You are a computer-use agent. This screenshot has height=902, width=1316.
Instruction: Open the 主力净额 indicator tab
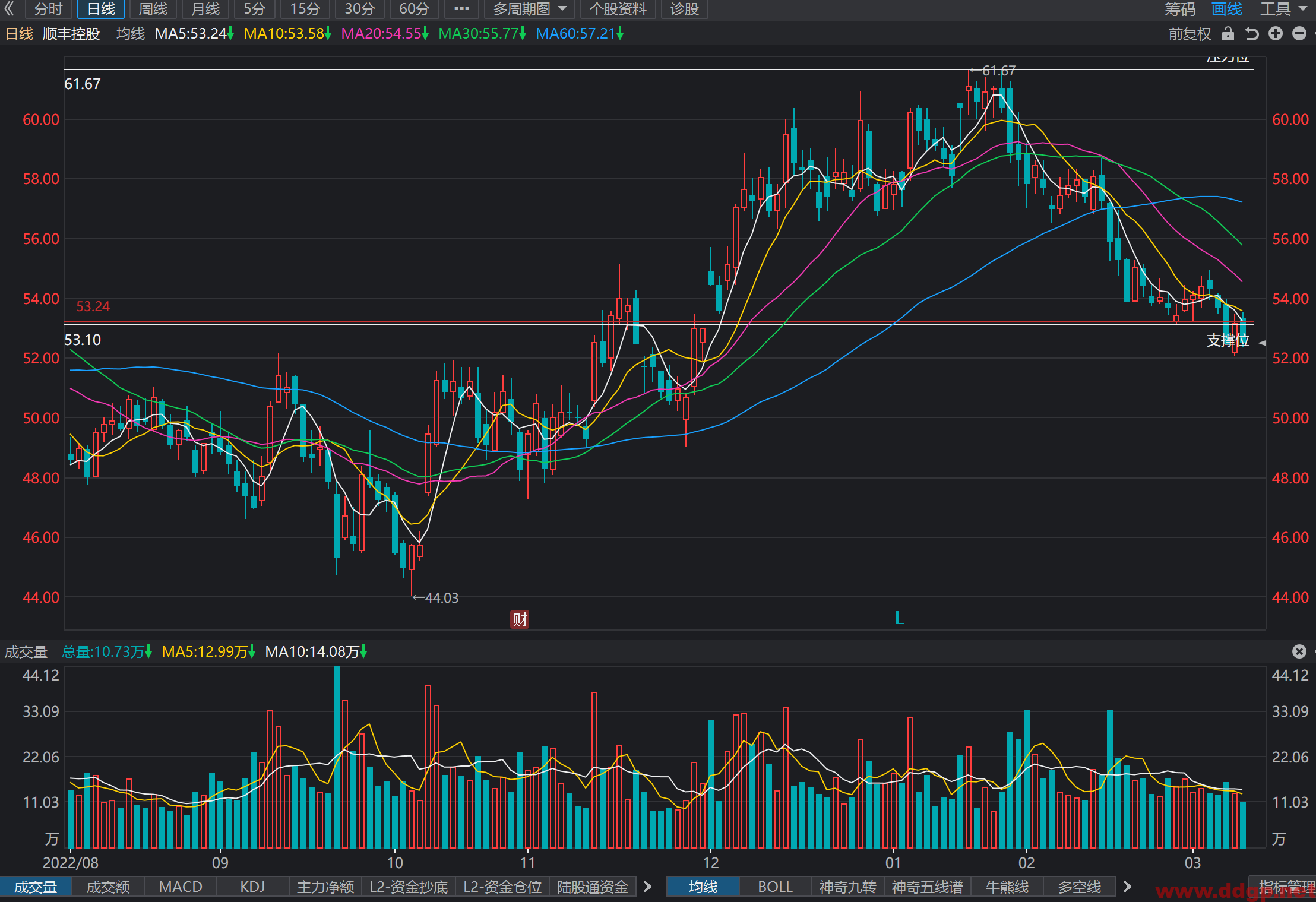point(325,887)
